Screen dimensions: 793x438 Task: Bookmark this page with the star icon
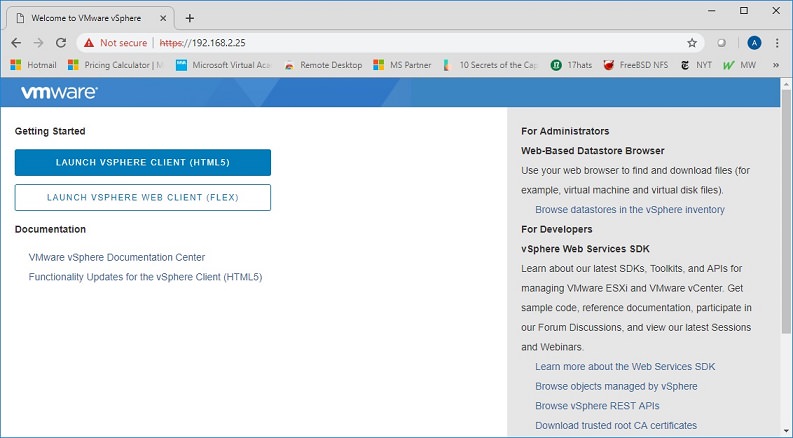[692, 43]
